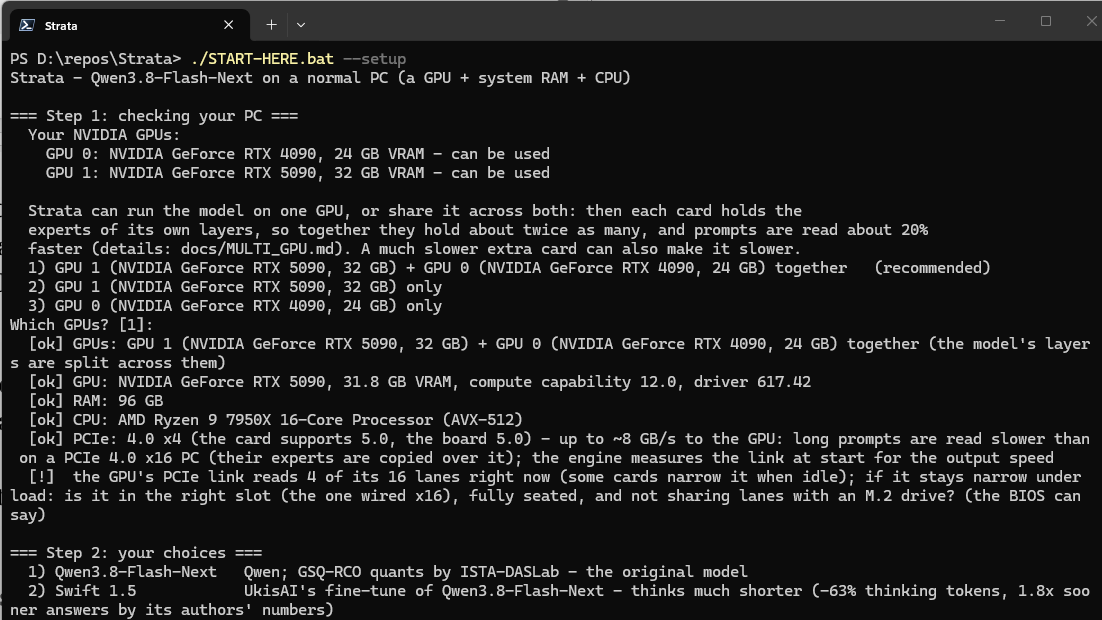Click the 'PS D:\repos\Strata>' prompt
This screenshot has width=1102, height=620.
click(96, 59)
